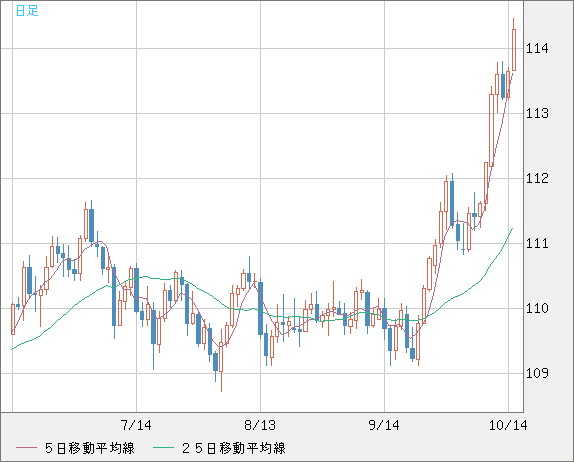
Task: Click the 109 price axis label
Action: click(x=537, y=373)
